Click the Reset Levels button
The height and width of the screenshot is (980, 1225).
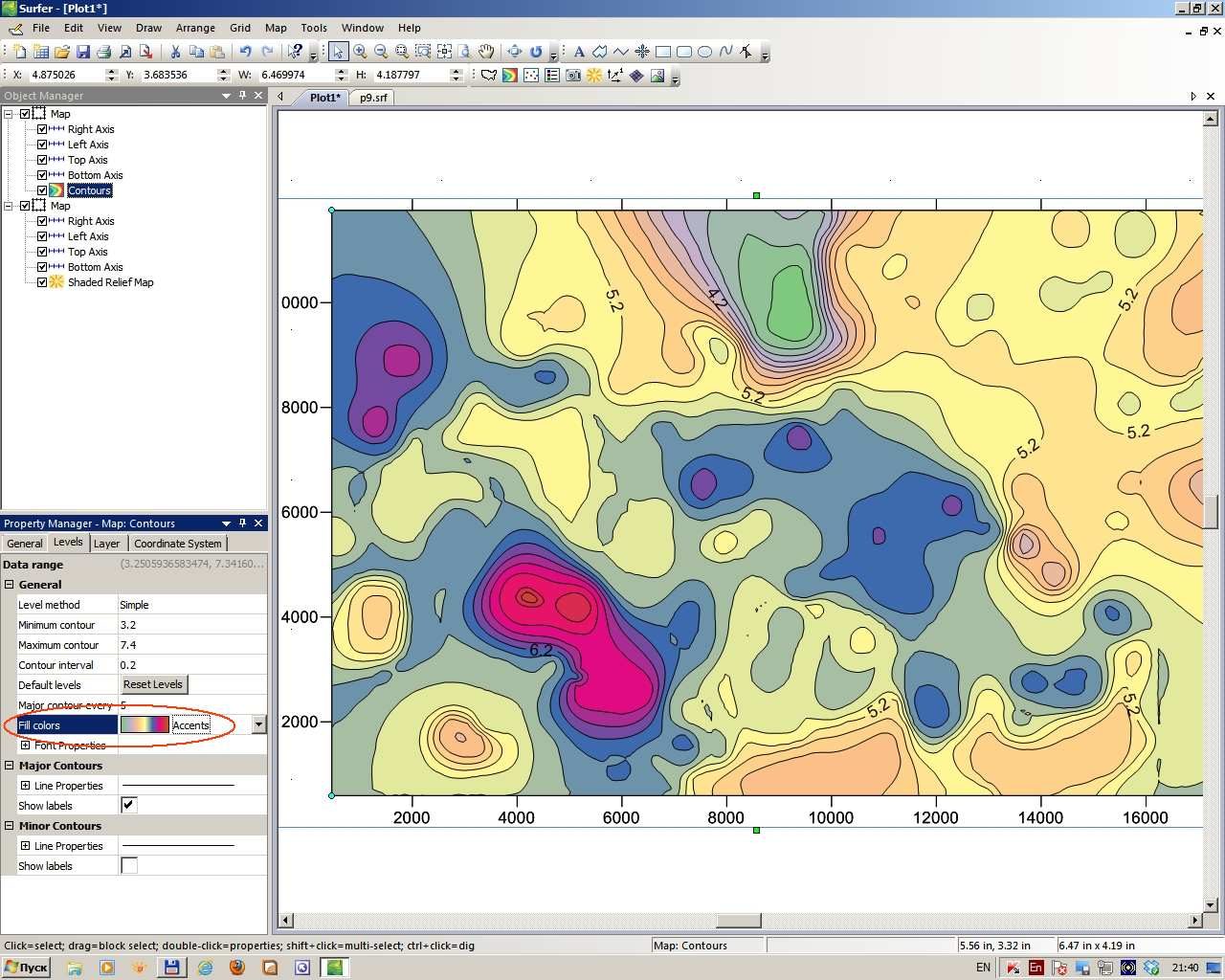point(153,684)
